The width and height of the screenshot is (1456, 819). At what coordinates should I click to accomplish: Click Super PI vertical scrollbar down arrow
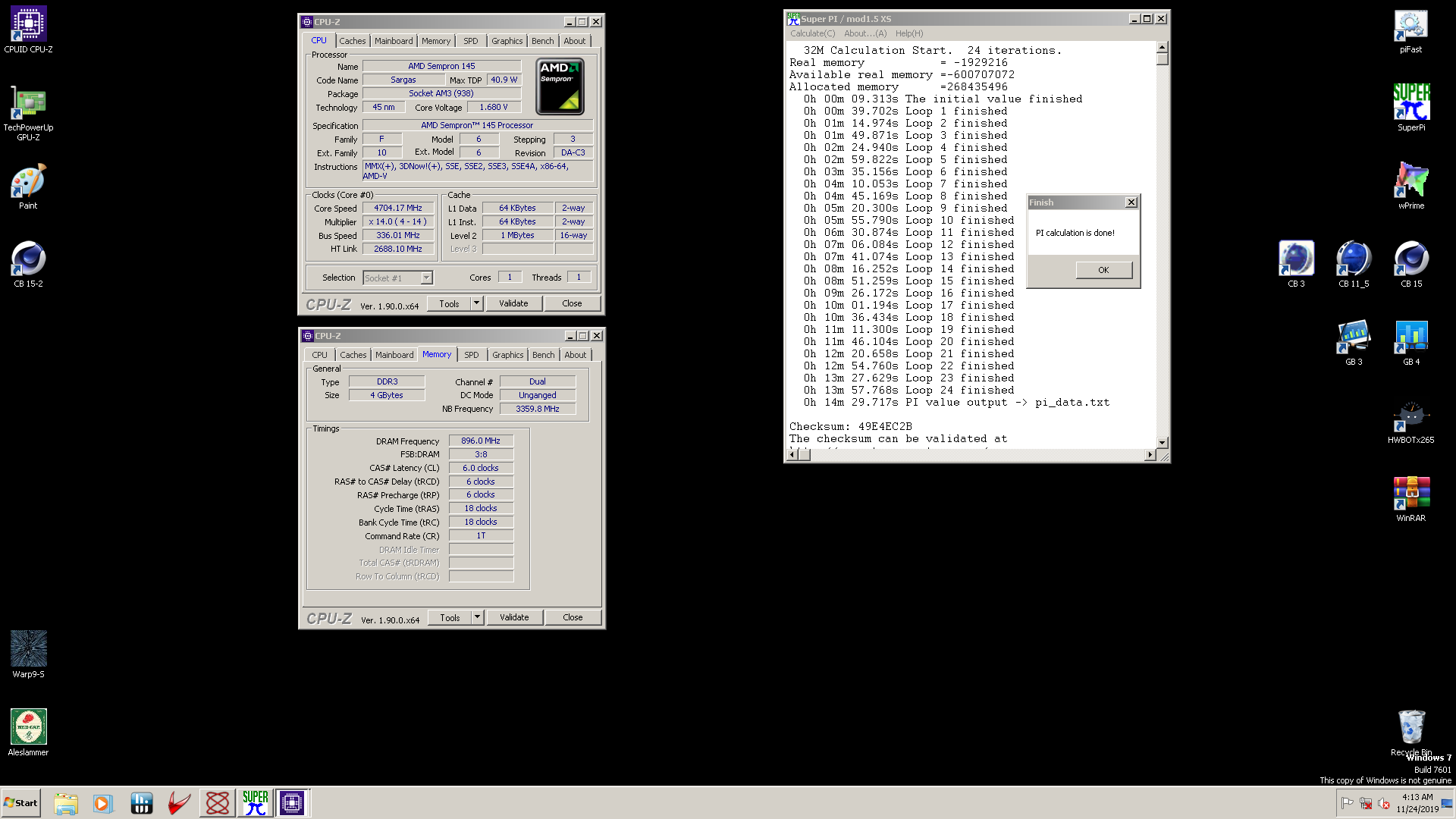(1162, 442)
